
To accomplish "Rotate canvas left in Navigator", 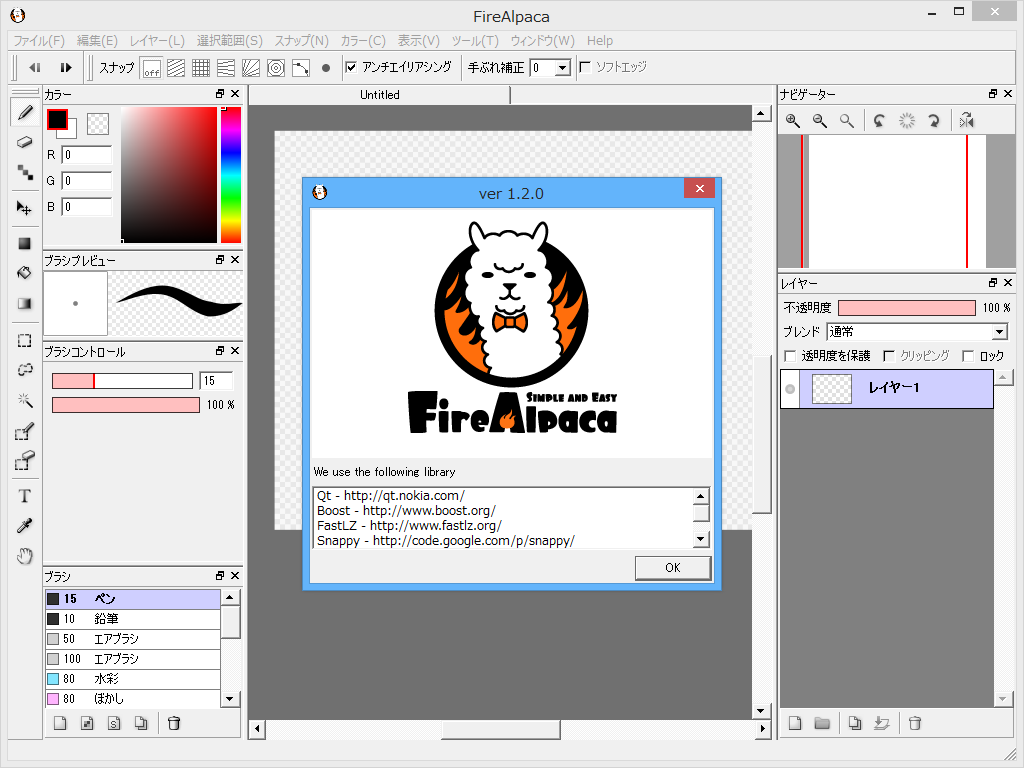I will coord(879,121).
